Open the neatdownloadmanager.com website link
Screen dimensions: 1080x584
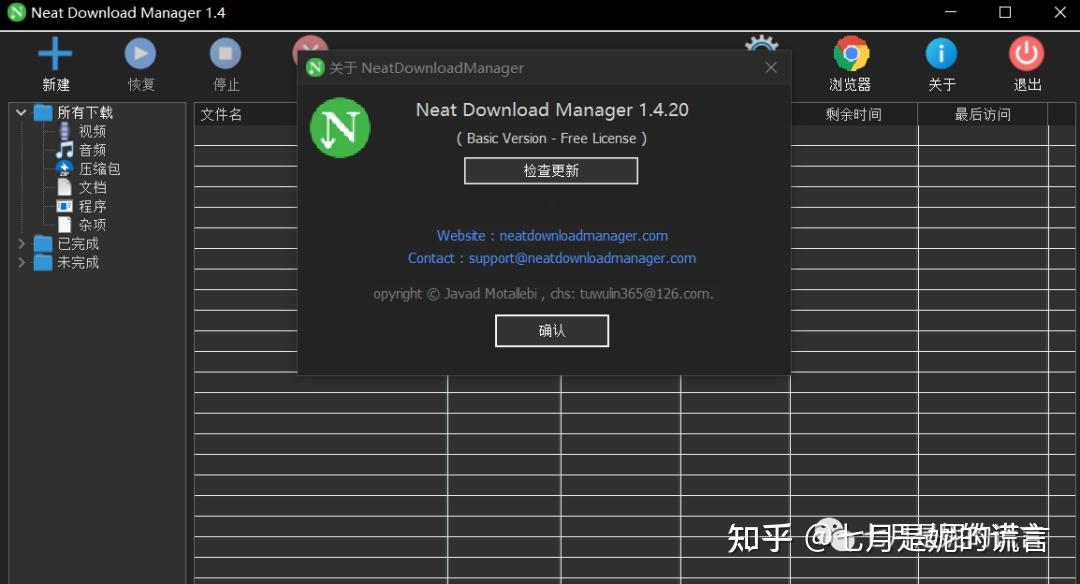click(x=583, y=236)
